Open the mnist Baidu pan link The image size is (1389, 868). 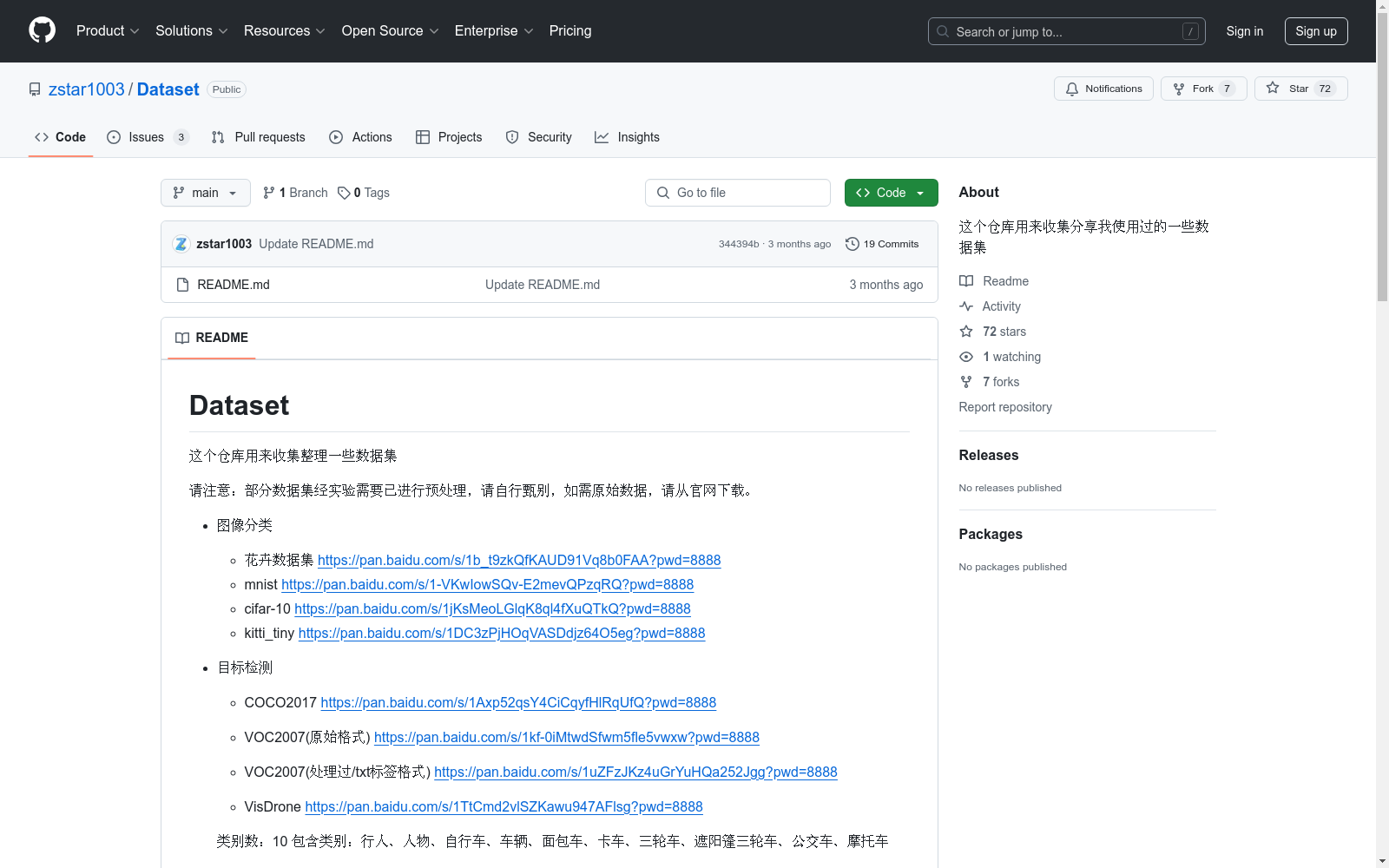(x=488, y=584)
